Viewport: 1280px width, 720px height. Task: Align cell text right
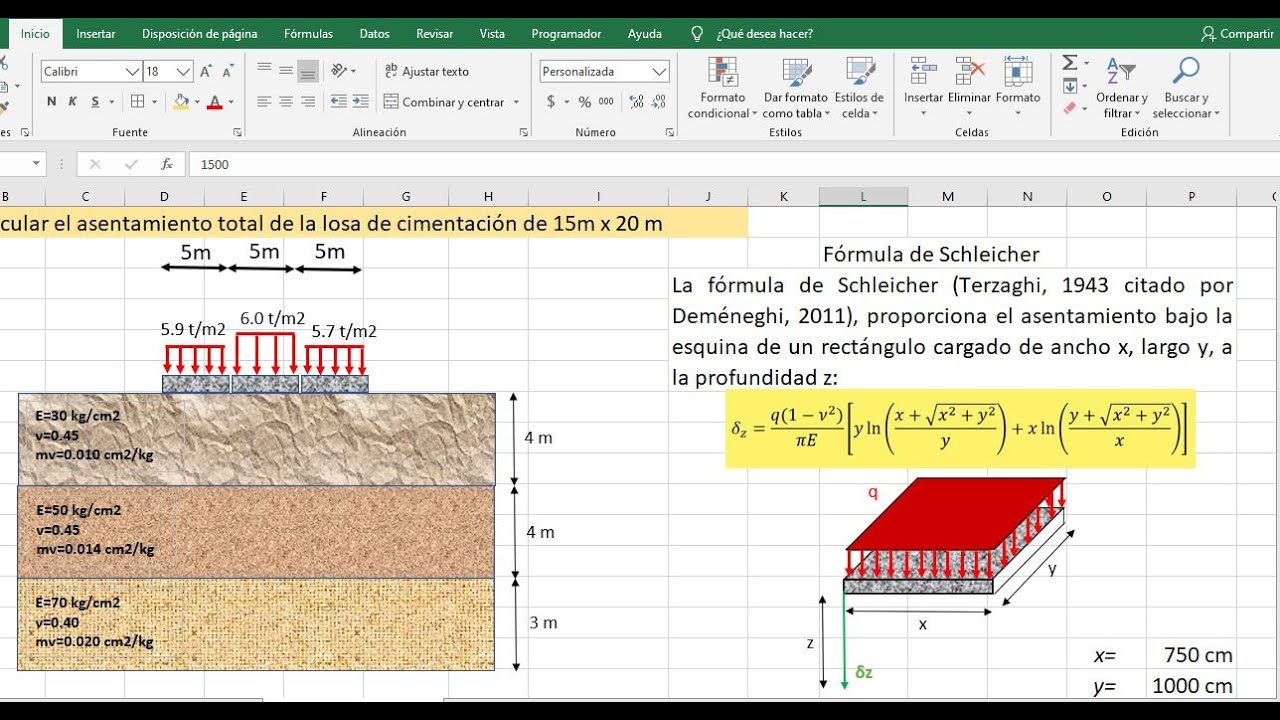point(308,102)
